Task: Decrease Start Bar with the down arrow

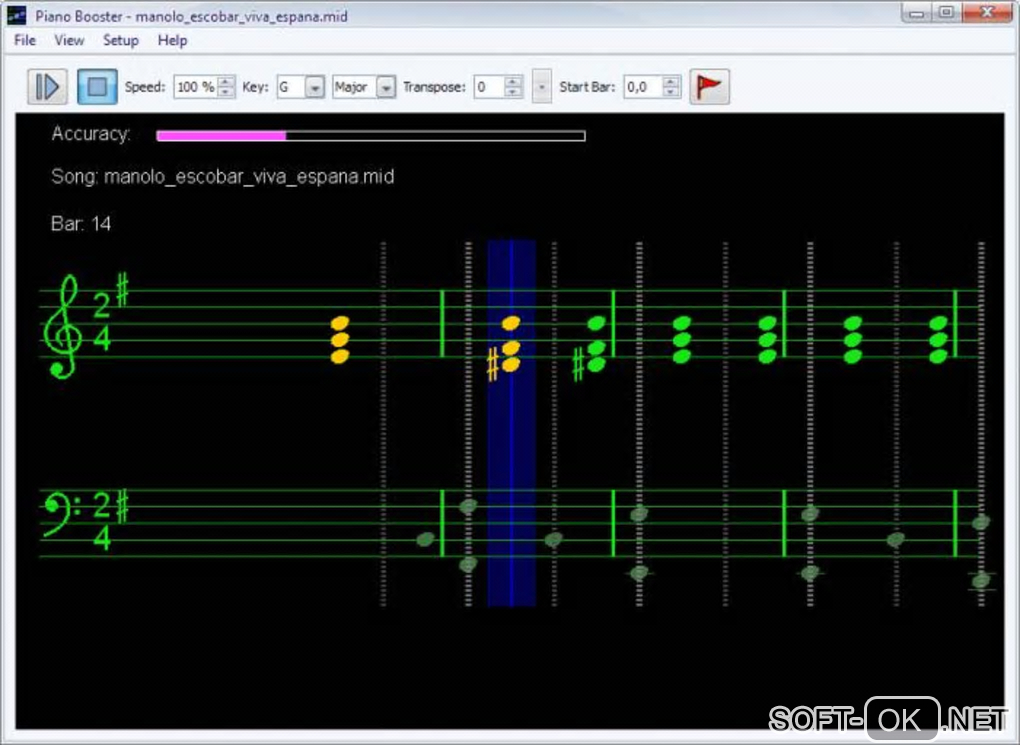Action: (x=671, y=92)
